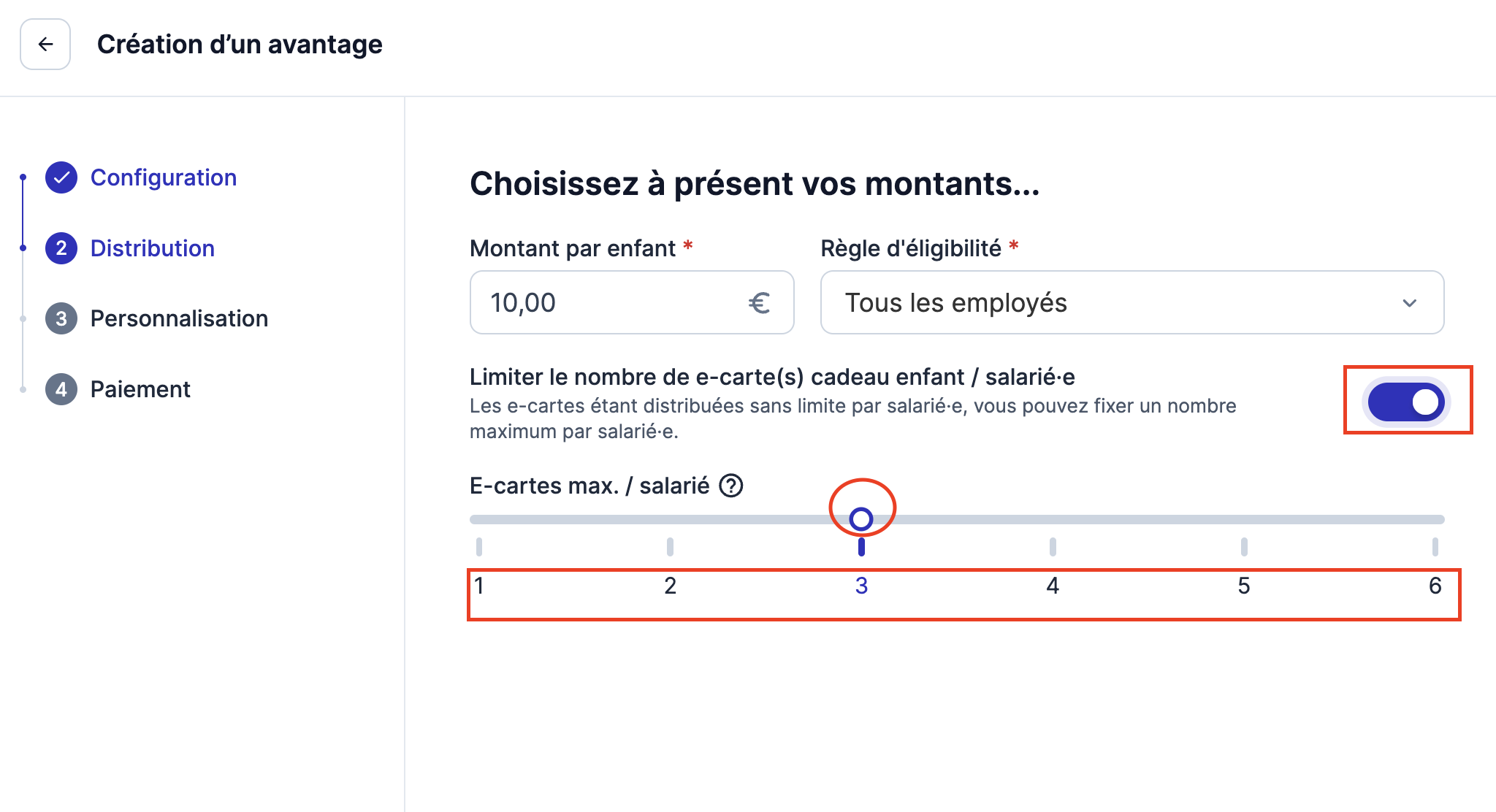
Task: Select the step 2 Distribution circle icon
Action: [x=61, y=248]
